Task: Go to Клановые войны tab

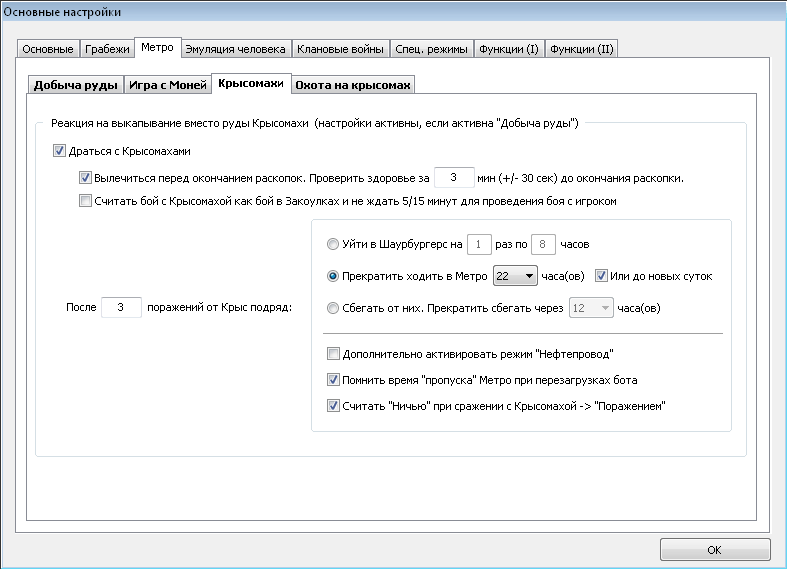Action: click(x=340, y=49)
